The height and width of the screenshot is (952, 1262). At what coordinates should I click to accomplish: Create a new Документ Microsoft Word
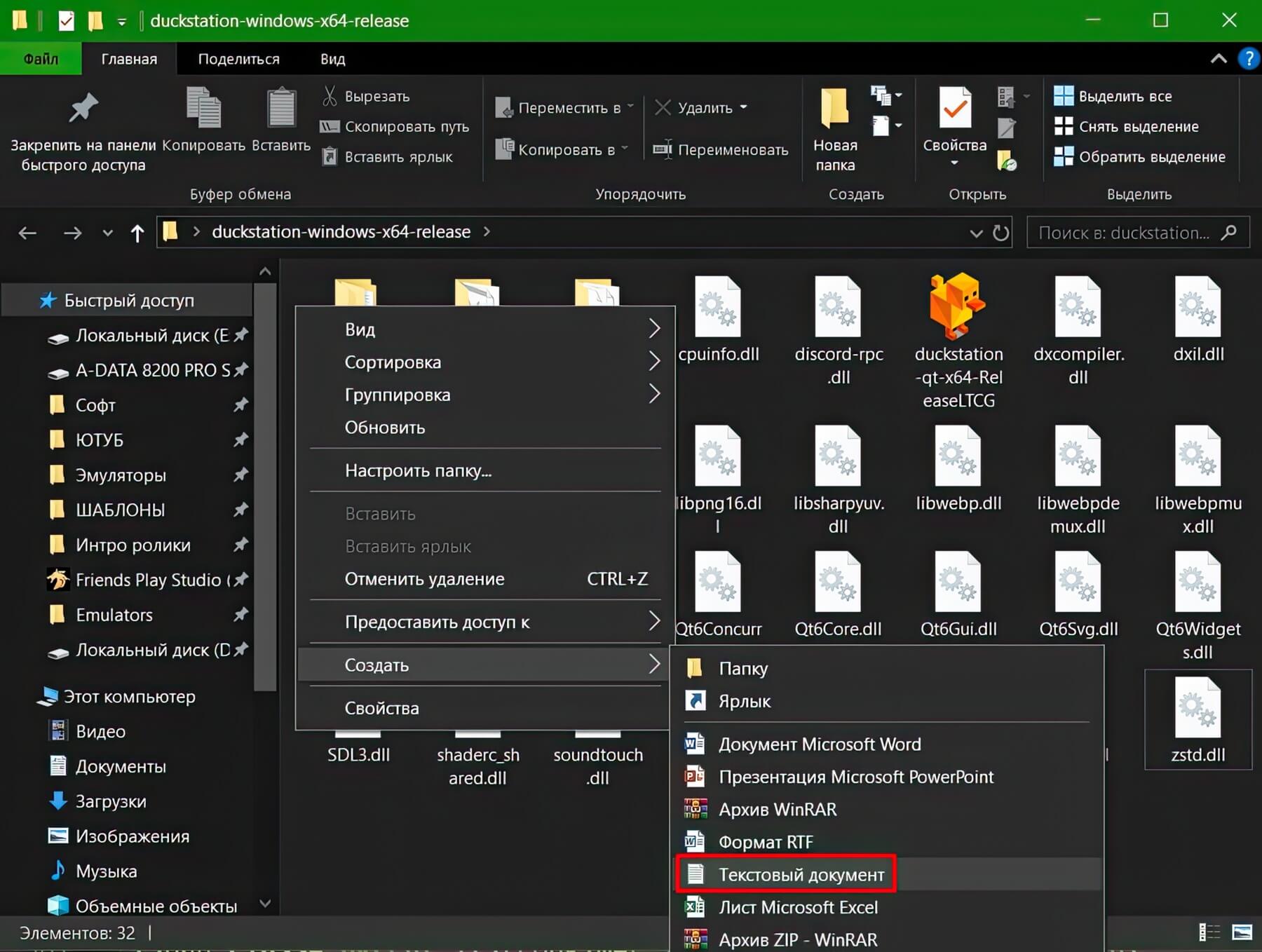point(887,744)
